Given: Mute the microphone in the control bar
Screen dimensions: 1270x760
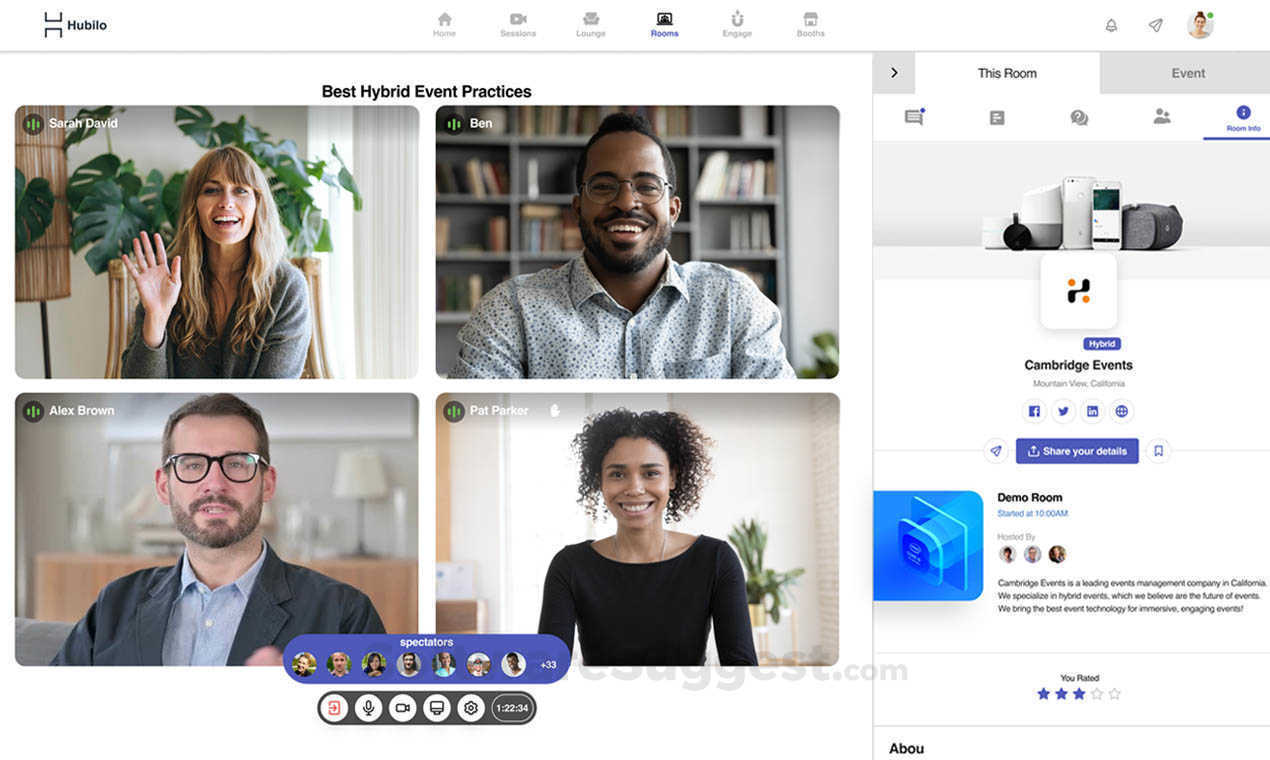Looking at the screenshot, I should [368, 708].
